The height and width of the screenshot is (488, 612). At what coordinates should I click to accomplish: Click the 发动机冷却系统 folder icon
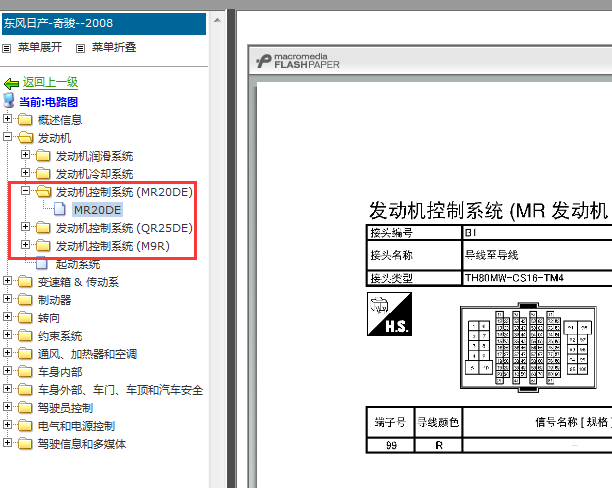[x=43, y=173]
